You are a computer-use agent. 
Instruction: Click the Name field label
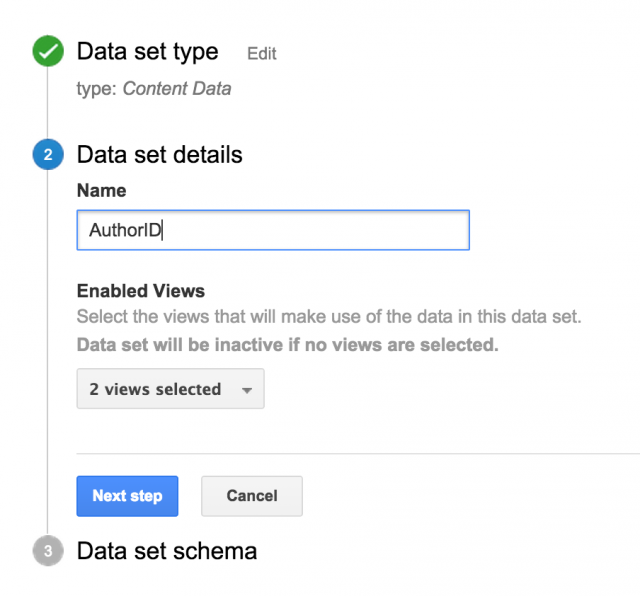102,191
